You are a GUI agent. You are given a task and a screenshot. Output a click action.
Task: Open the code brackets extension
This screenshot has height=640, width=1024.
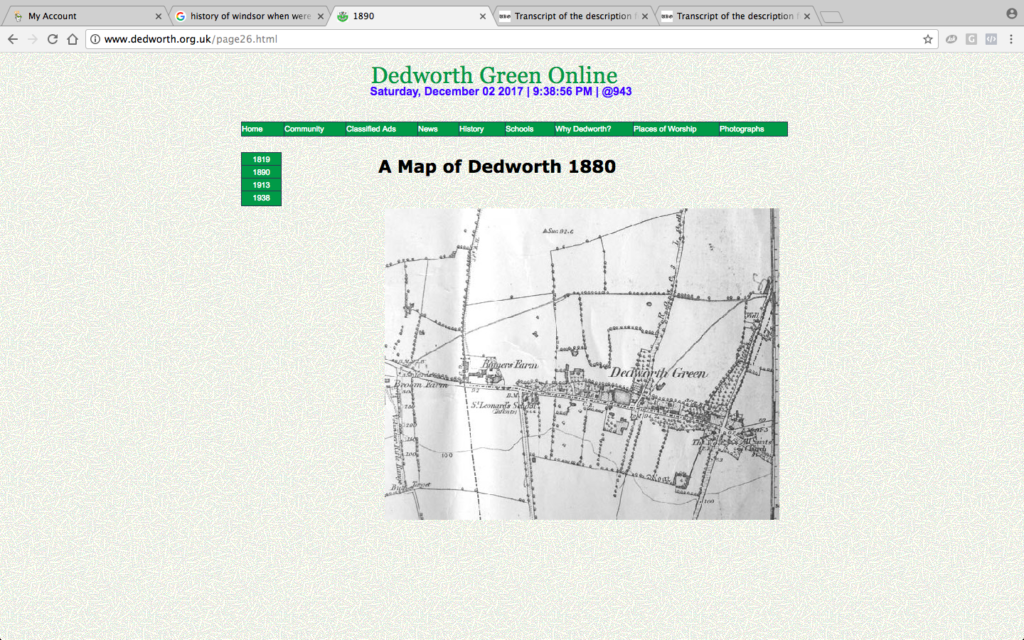click(991, 39)
